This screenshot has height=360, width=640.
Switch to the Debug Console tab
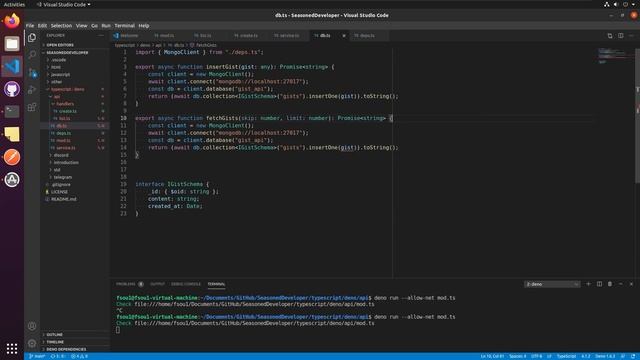pos(186,284)
